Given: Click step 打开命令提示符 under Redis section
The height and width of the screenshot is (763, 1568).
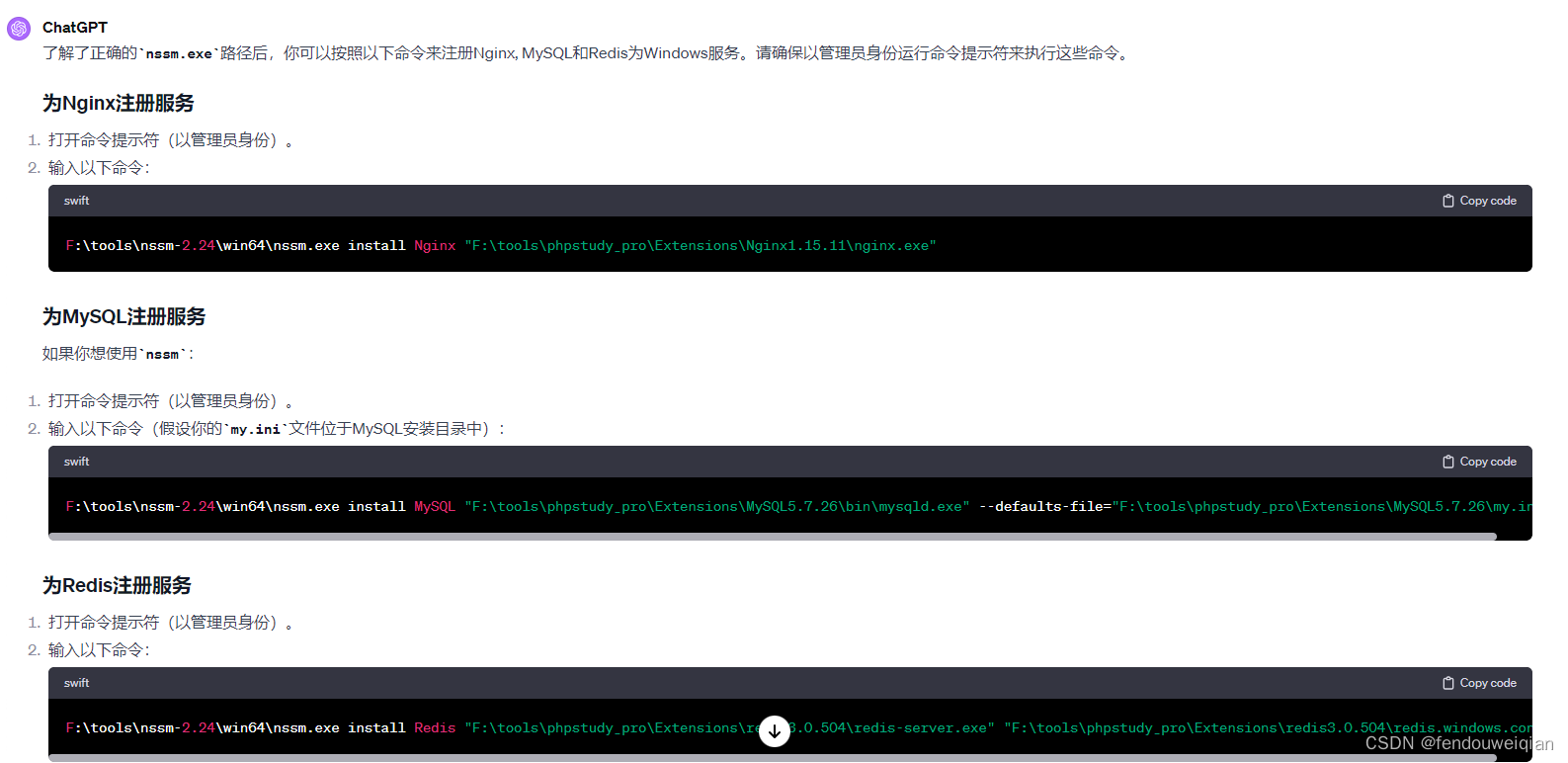Looking at the screenshot, I should click(171, 623).
